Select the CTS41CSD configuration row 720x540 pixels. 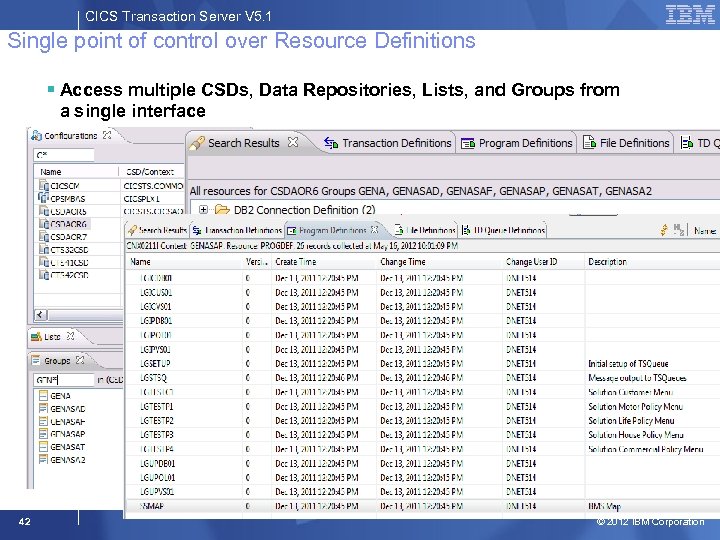(69, 262)
